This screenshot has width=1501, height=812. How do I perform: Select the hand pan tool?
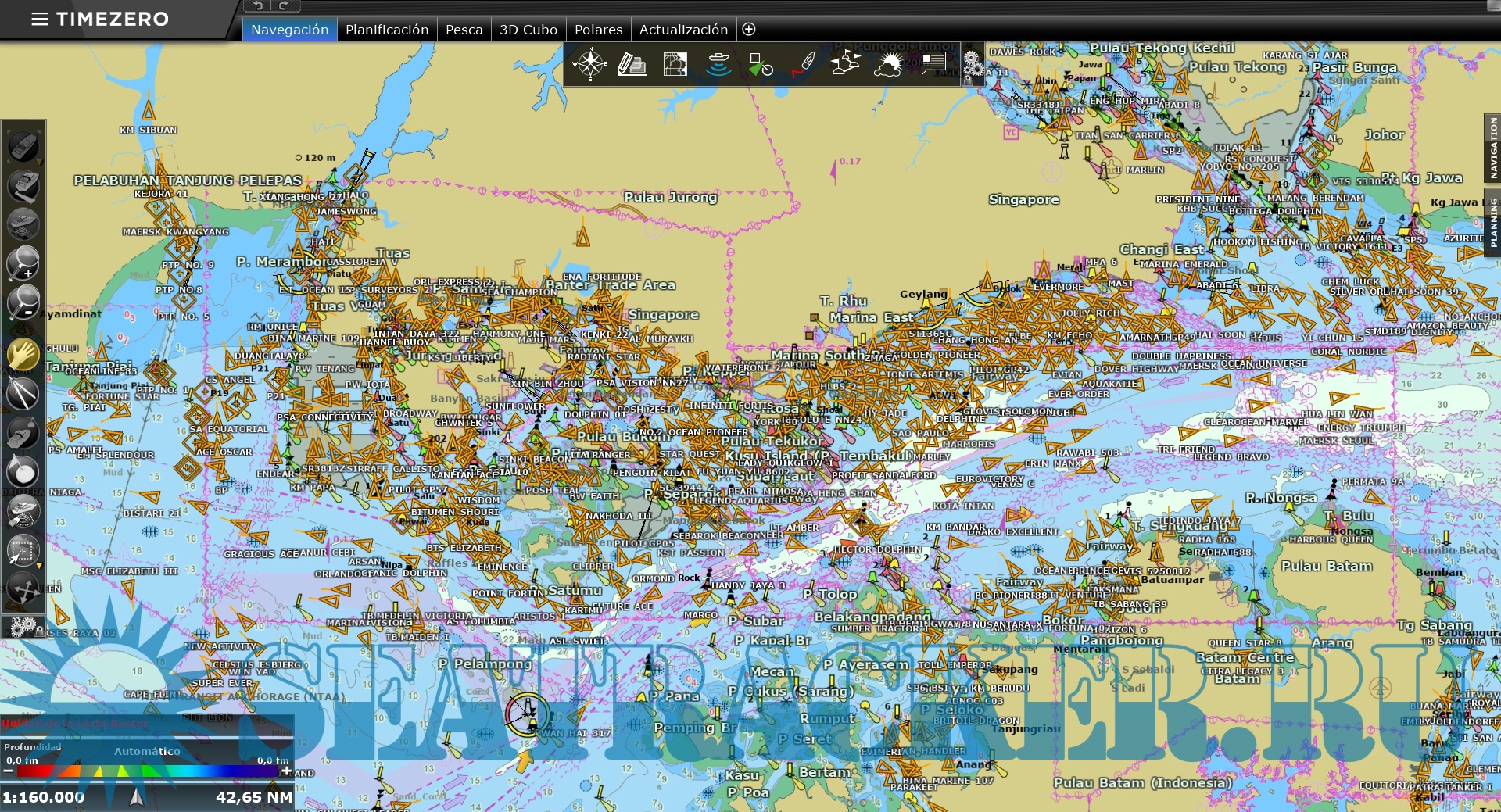(x=23, y=354)
